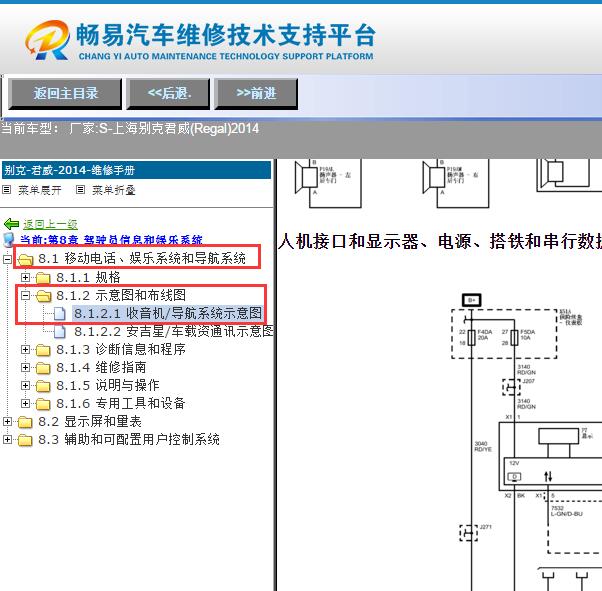The image size is (602, 591).
Task: Expand the 8.1.4 维修指南 node
Action: click(x=25, y=368)
